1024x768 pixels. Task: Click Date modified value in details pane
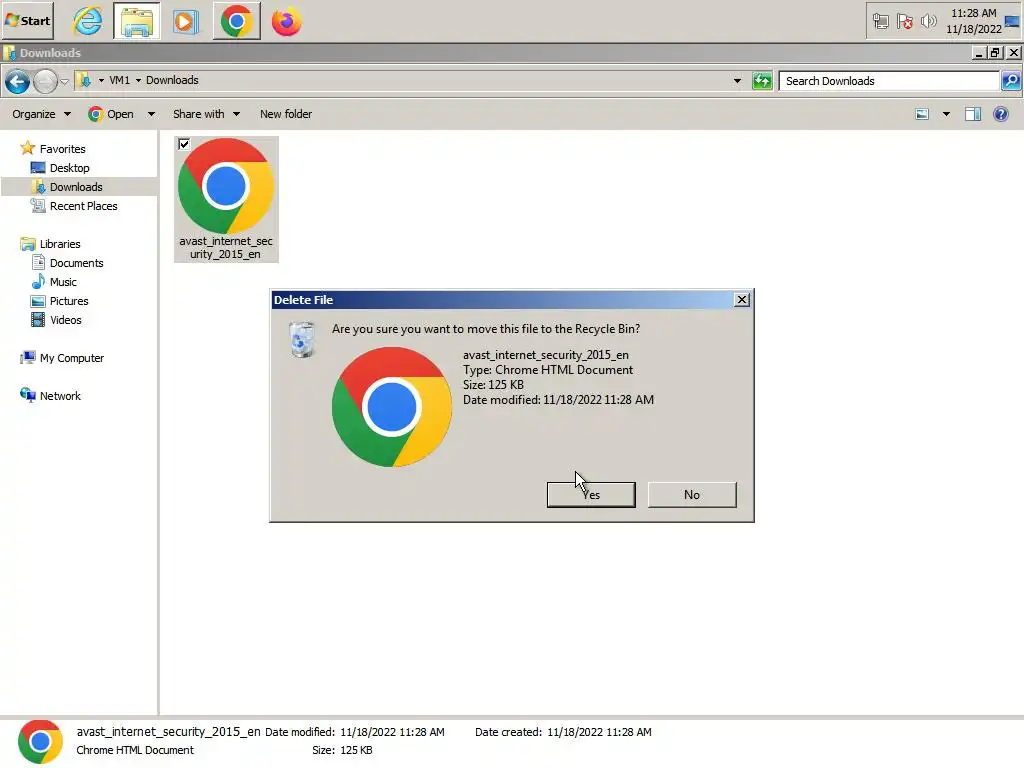point(392,732)
